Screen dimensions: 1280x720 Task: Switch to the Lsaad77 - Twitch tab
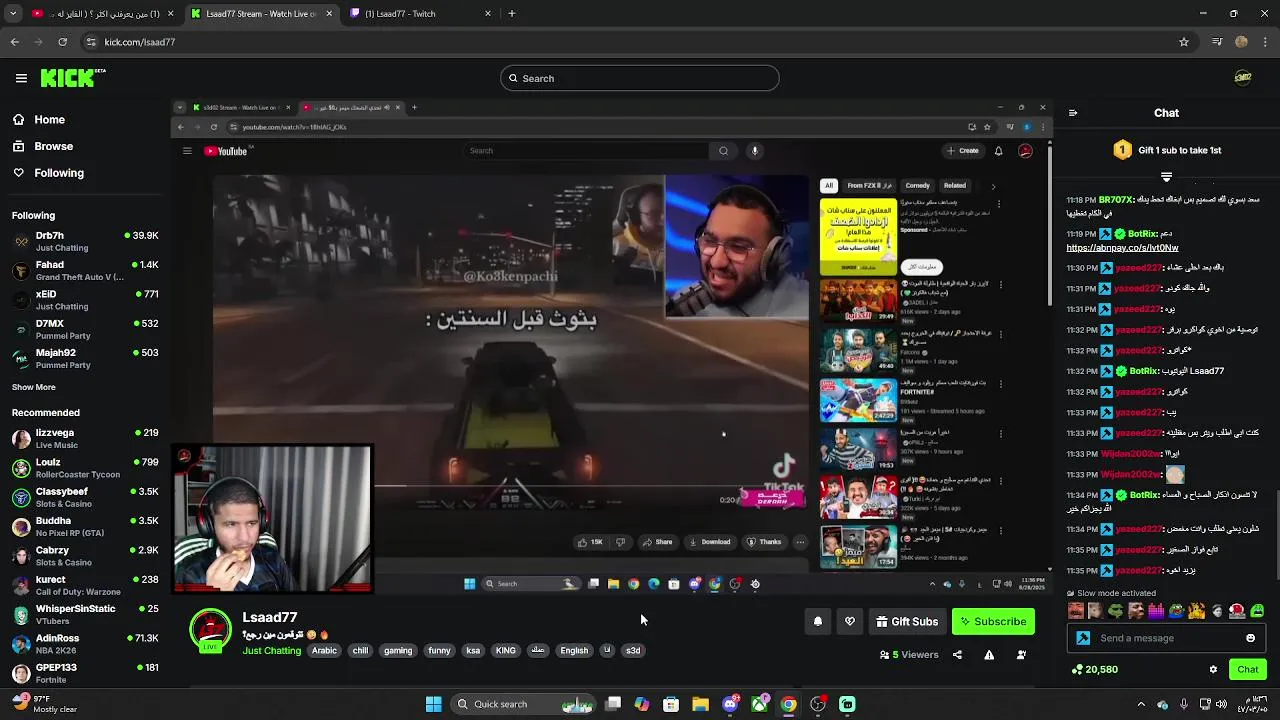point(420,14)
